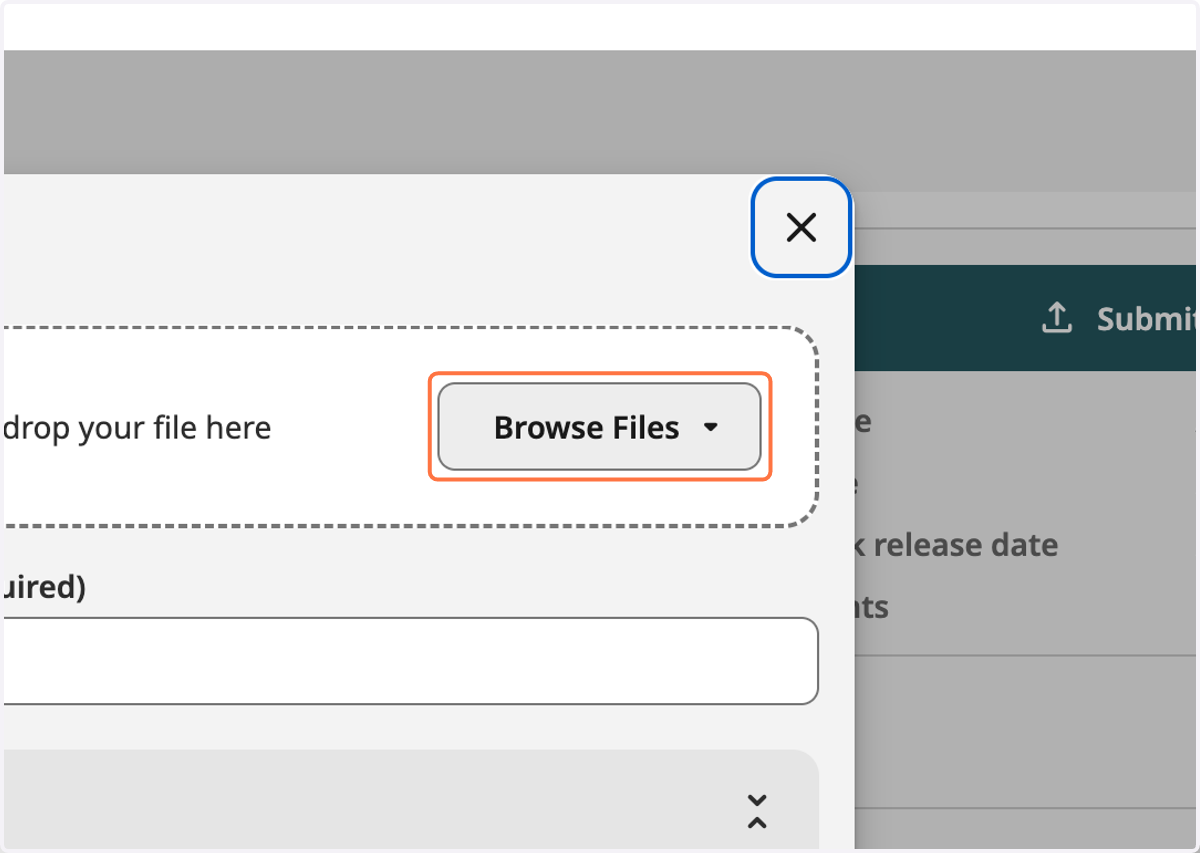Click the 'release date' text behind dialog

point(966,545)
